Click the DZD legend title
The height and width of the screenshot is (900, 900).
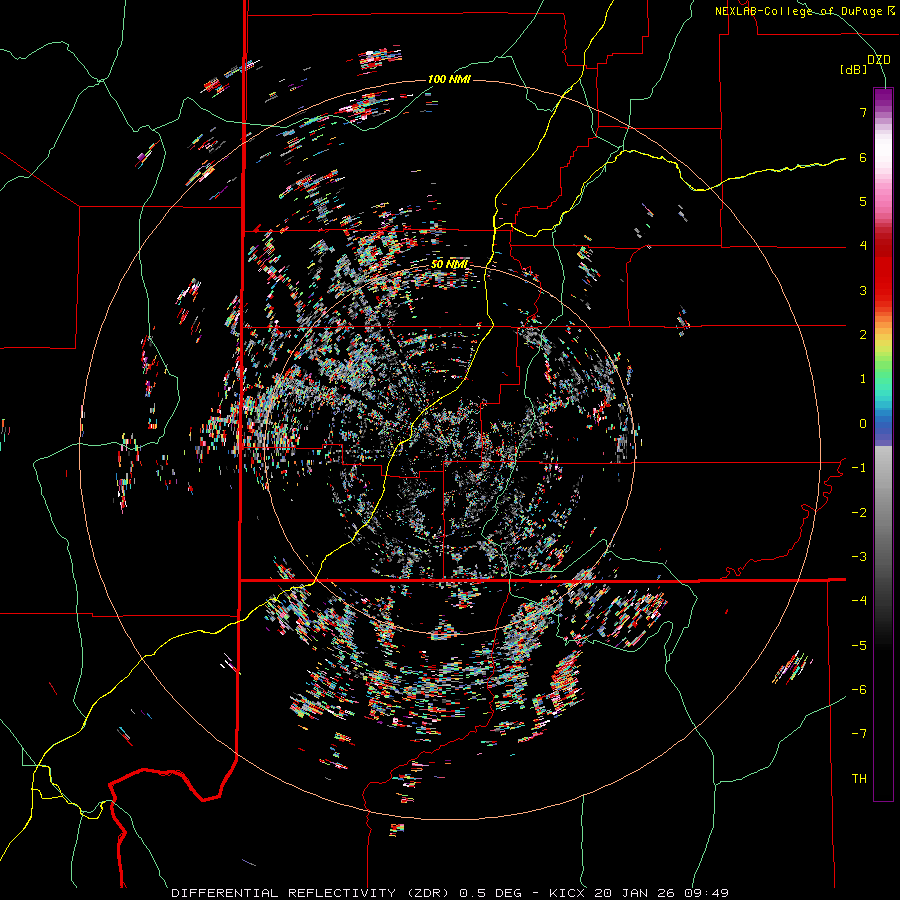878,60
